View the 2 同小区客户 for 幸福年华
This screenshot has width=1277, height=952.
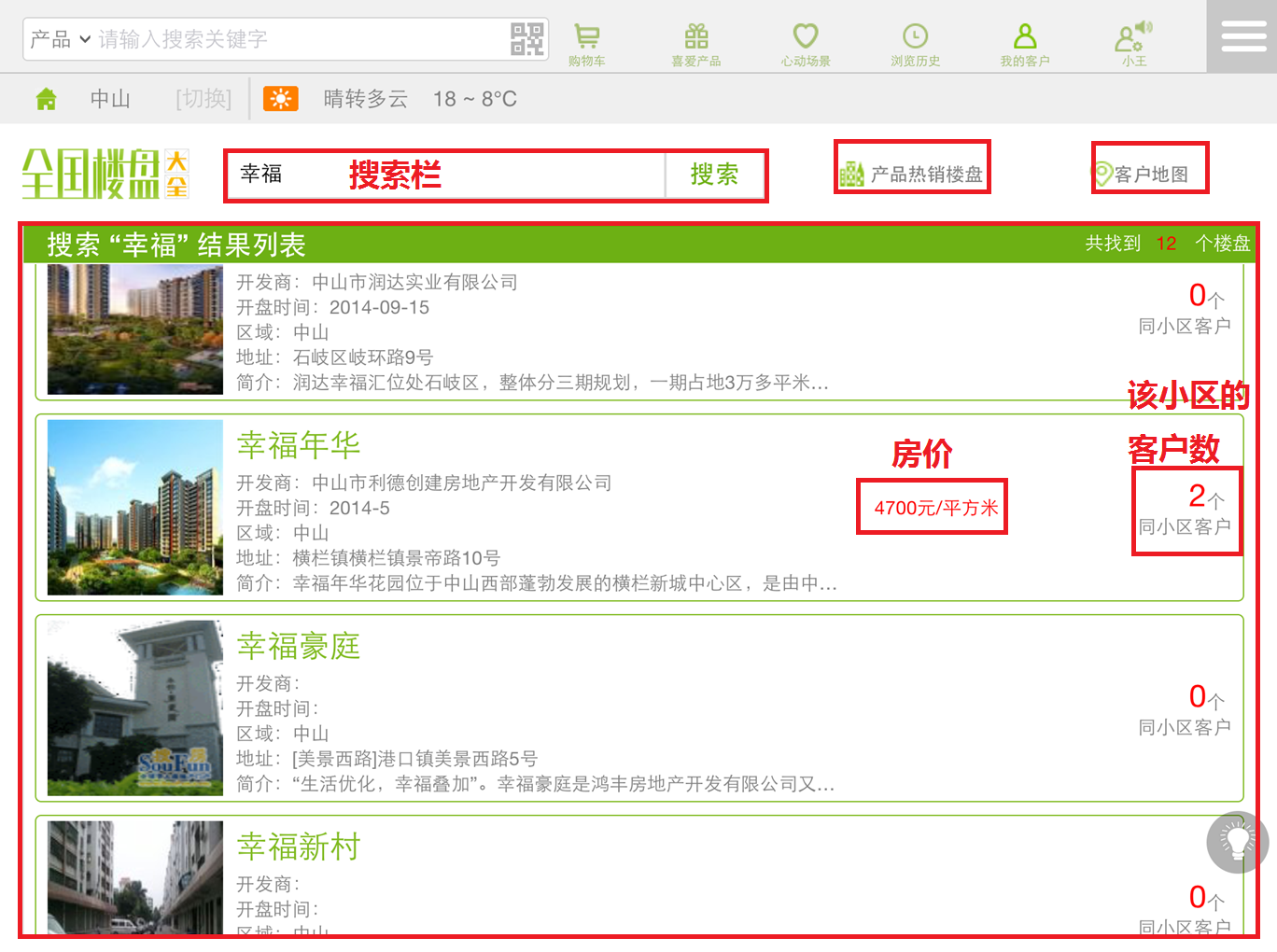tap(1186, 509)
